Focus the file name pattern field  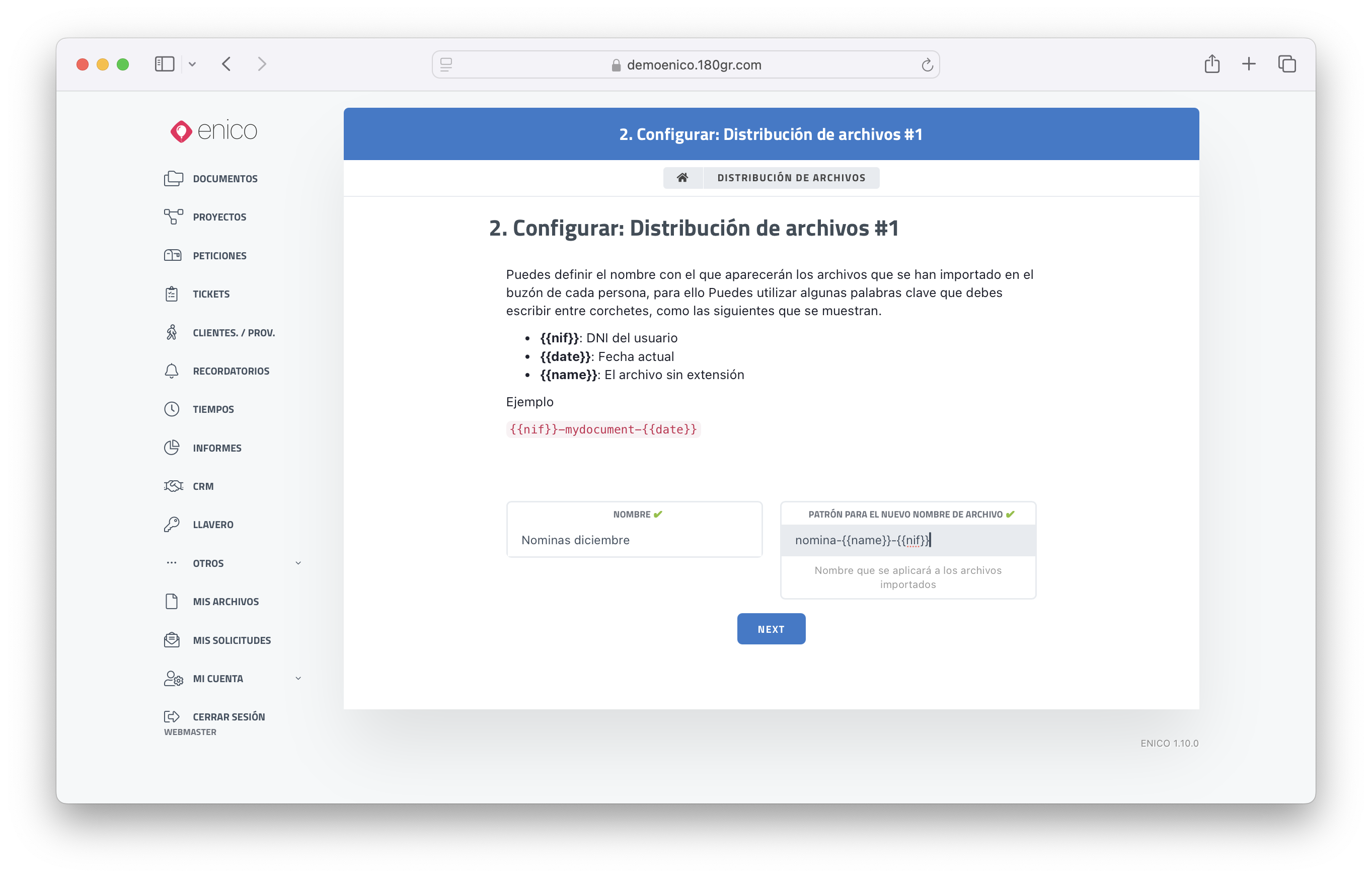pos(907,539)
